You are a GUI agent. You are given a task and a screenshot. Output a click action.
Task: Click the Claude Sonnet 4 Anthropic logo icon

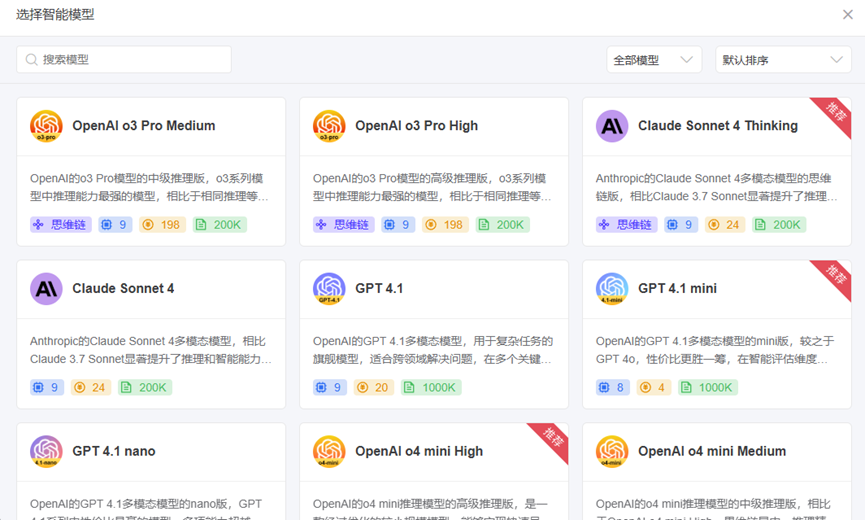click(x=46, y=288)
